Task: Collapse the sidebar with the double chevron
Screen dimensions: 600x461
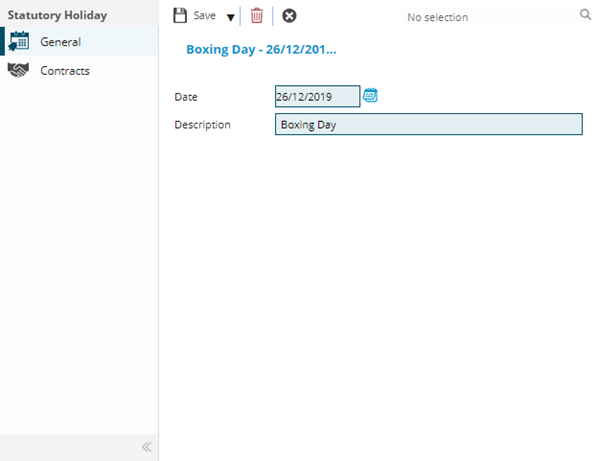Action: pyautogui.click(x=146, y=447)
